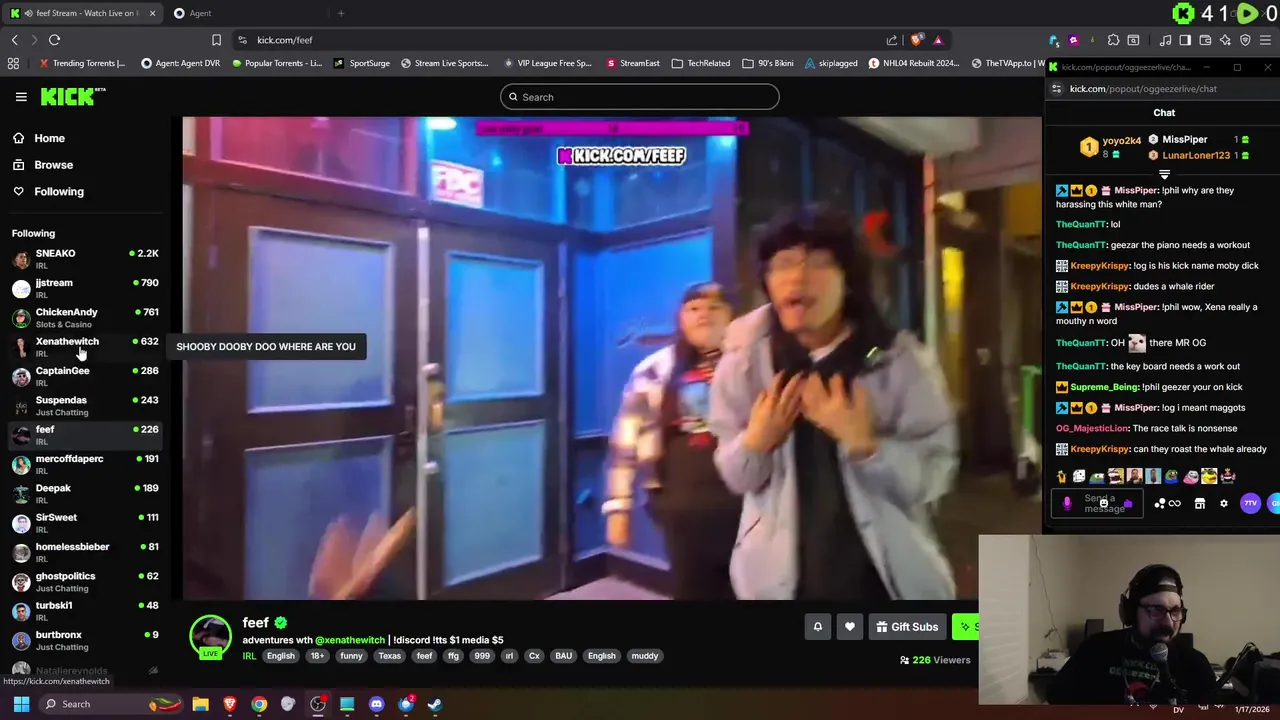The image size is (1280, 720).
Task: Open the browser main menu
Action: [x=1267, y=40]
